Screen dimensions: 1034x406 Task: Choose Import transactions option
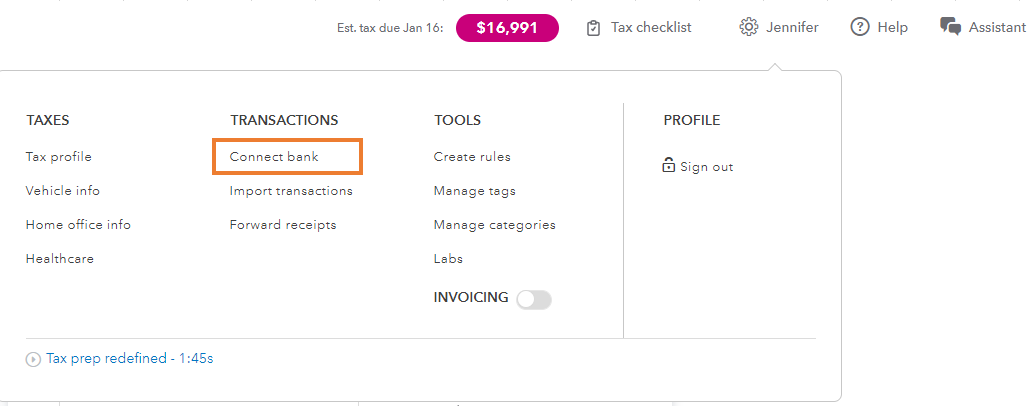[x=291, y=191]
